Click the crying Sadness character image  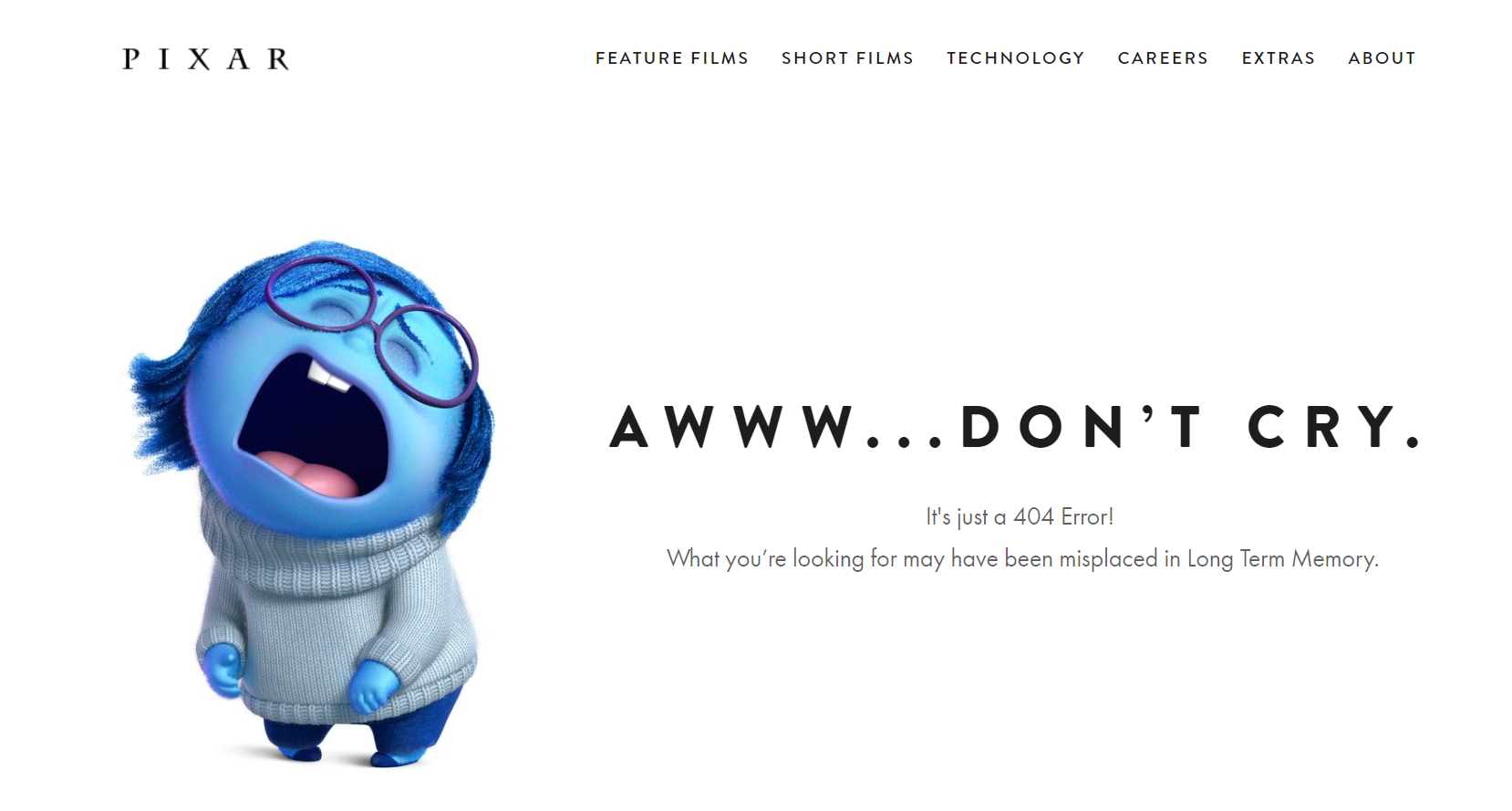click(310, 504)
